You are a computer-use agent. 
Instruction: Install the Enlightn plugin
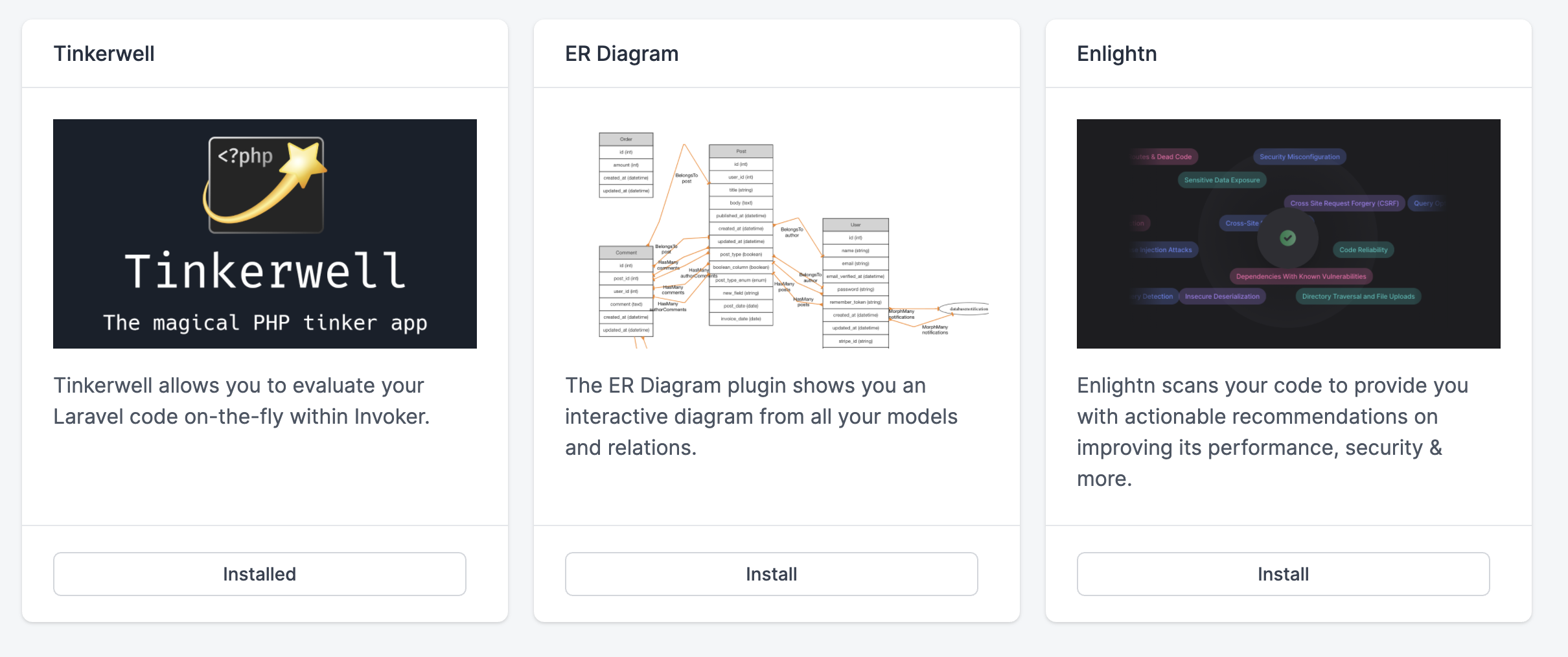[1283, 573]
